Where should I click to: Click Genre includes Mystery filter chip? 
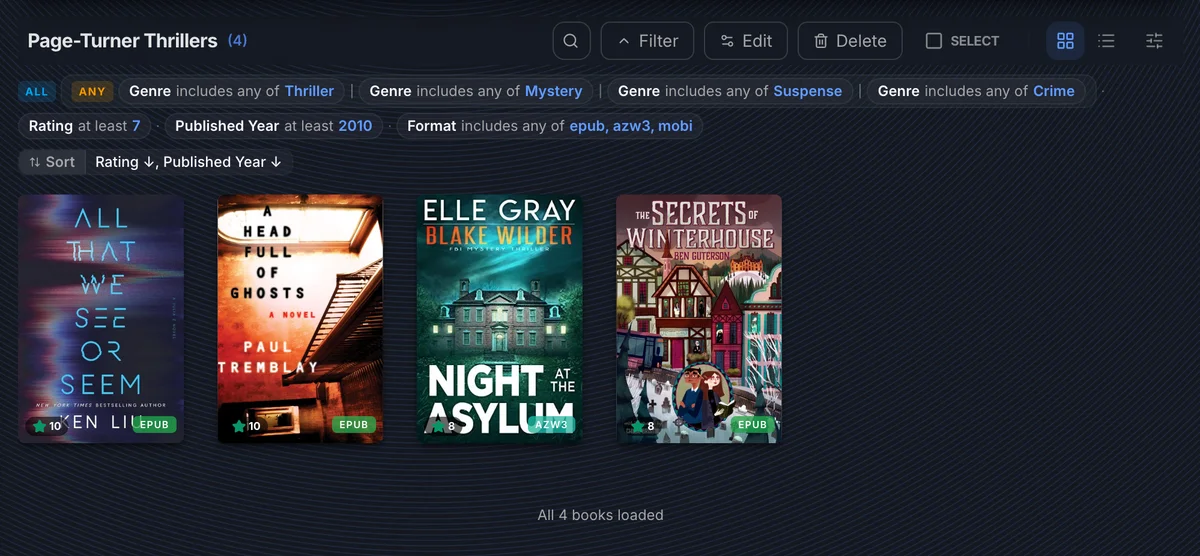pyautogui.click(x=476, y=91)
